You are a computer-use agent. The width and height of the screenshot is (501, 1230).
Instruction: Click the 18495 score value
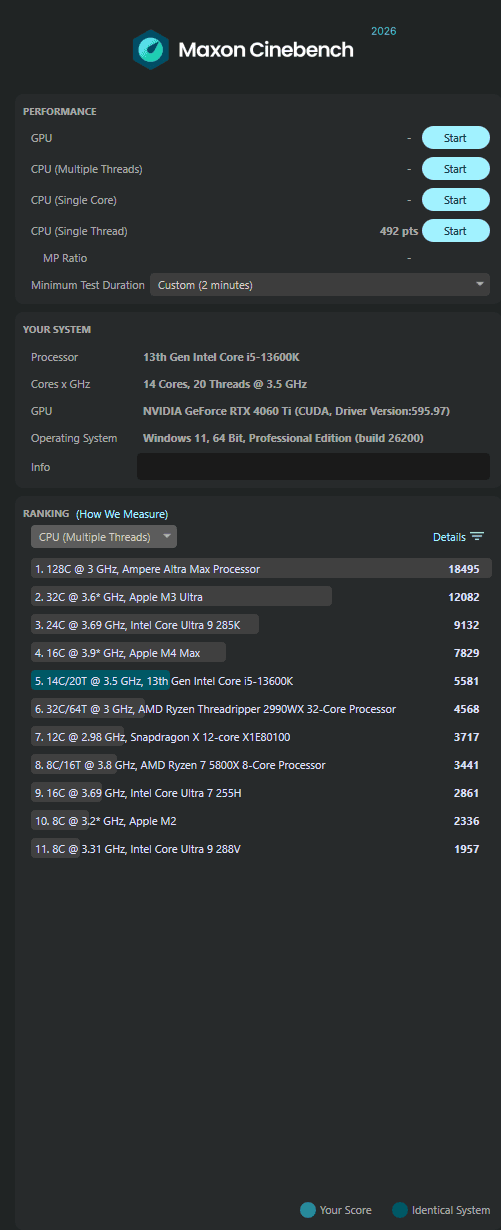[x=464, y=569]
